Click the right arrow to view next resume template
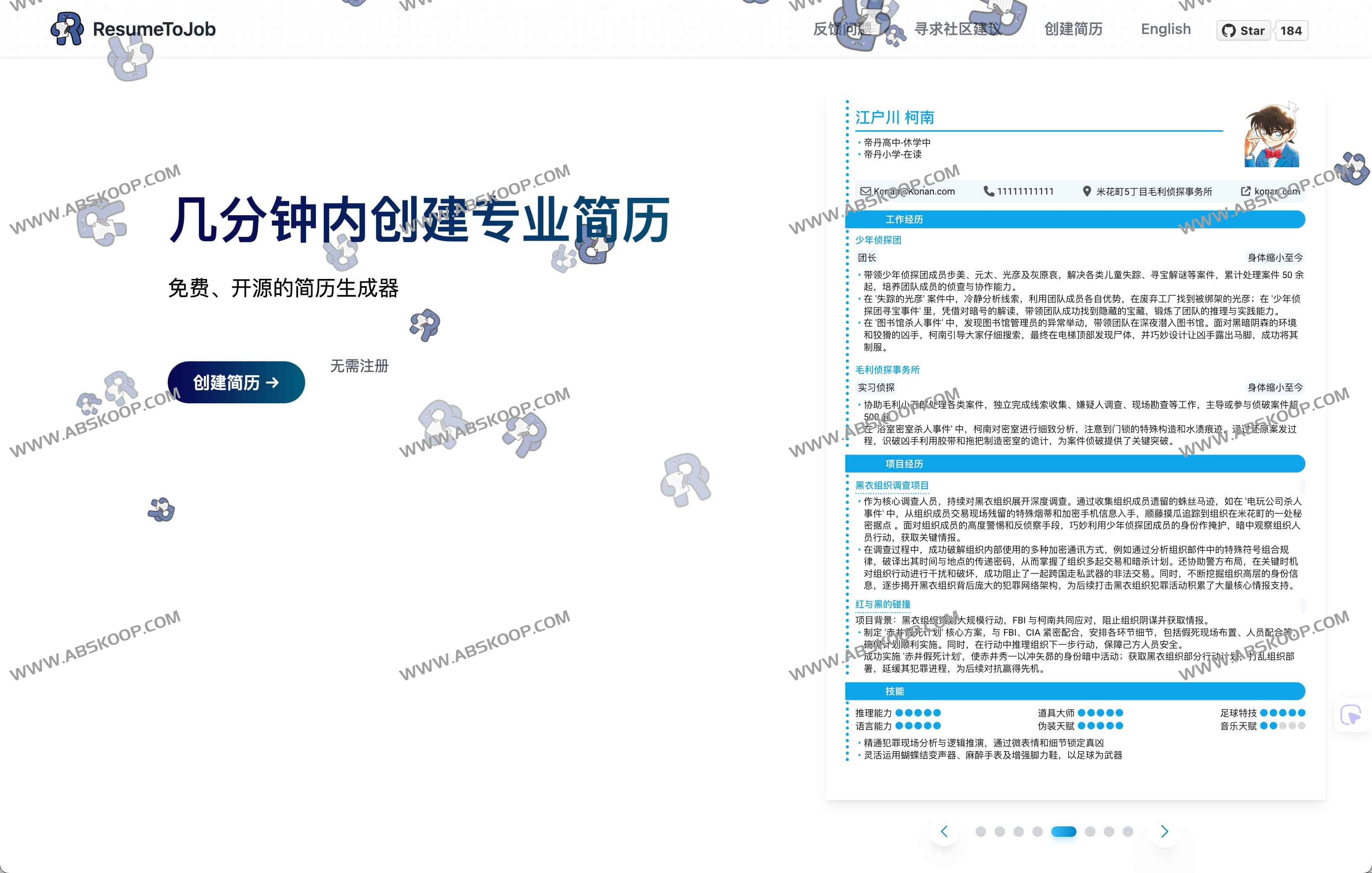 pos(1165,831)
